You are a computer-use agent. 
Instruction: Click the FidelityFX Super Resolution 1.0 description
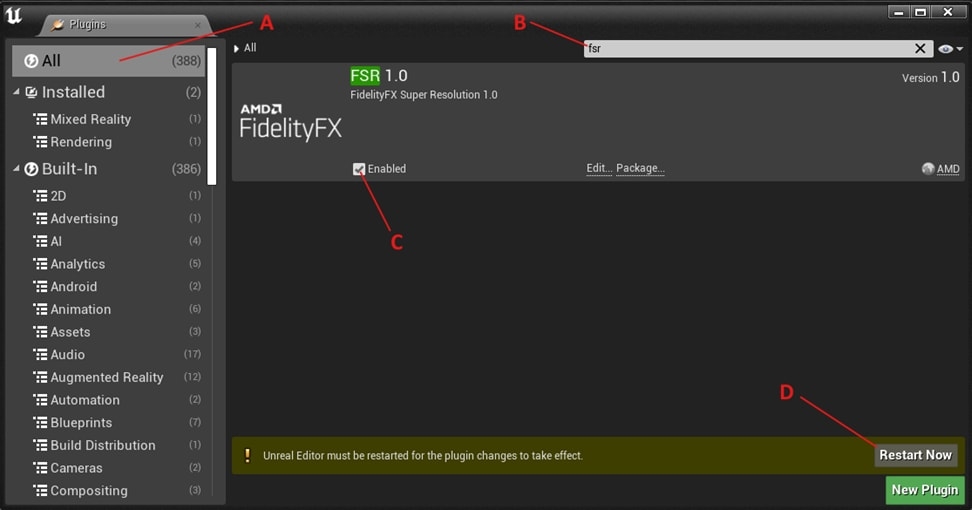coord(424,95)
